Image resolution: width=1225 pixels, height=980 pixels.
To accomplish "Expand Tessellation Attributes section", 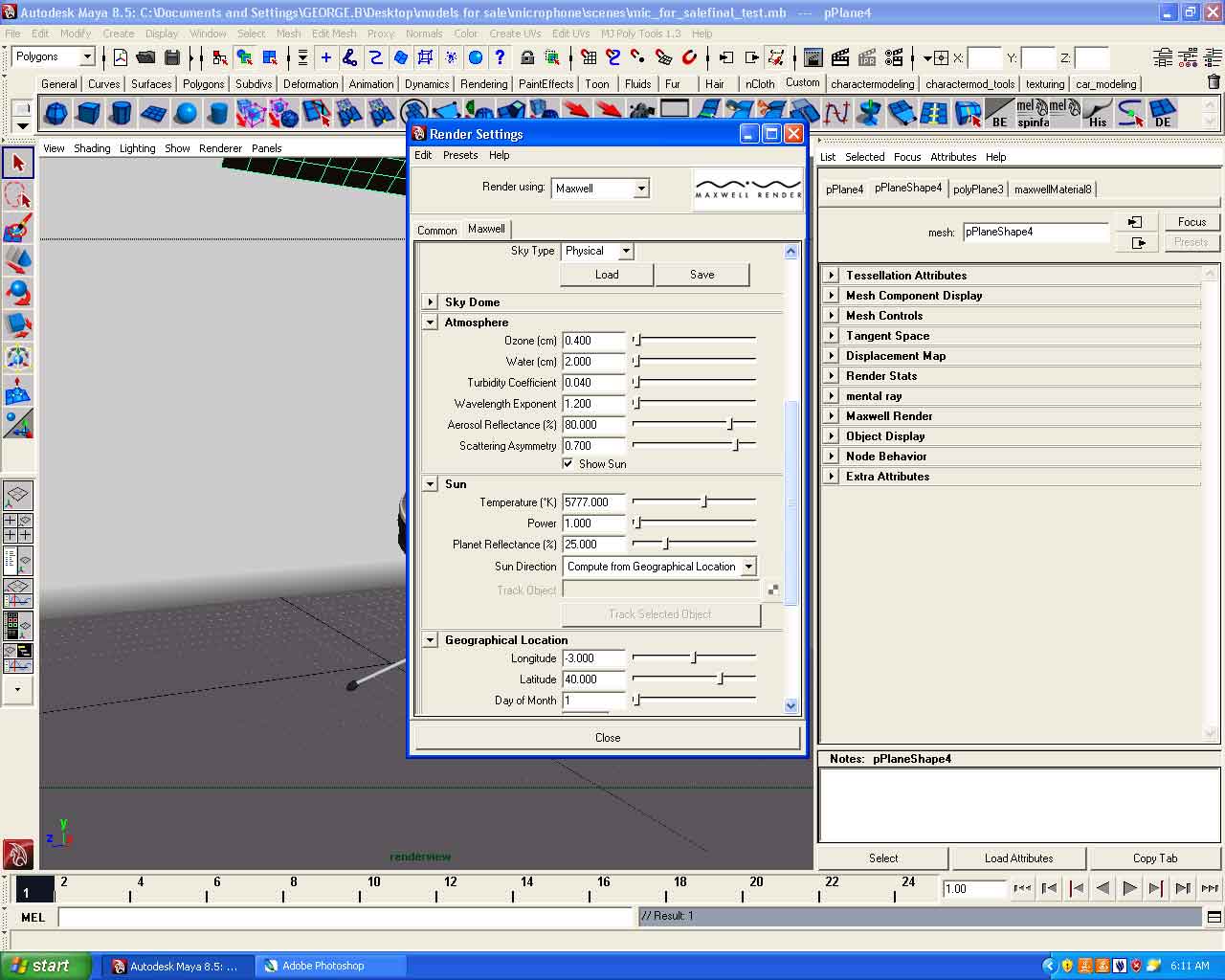I will pyautogui.click(x=832, y=276).
